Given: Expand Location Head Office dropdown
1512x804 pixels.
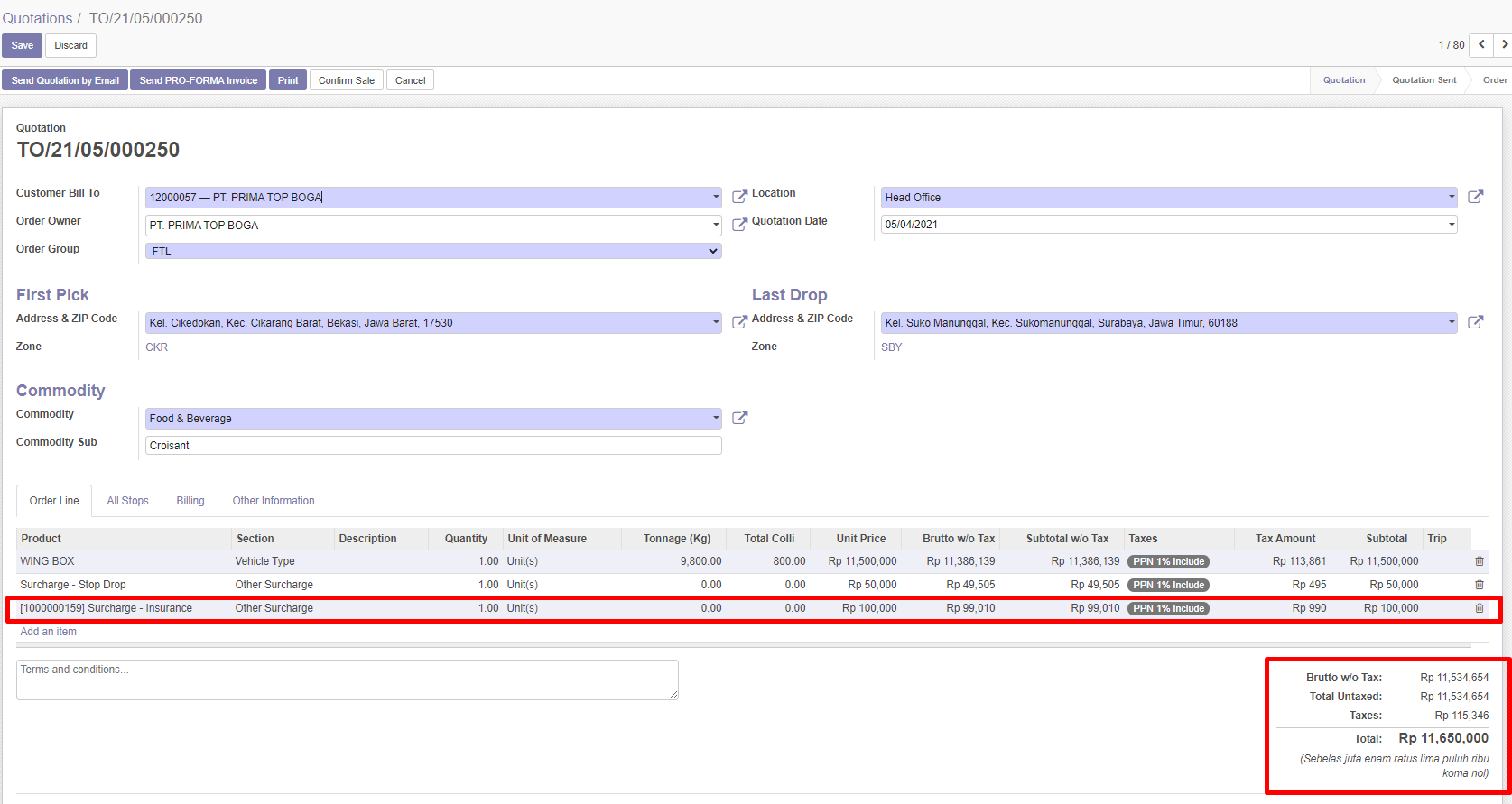Looking at the screenshot, I should pos(1452,197).
